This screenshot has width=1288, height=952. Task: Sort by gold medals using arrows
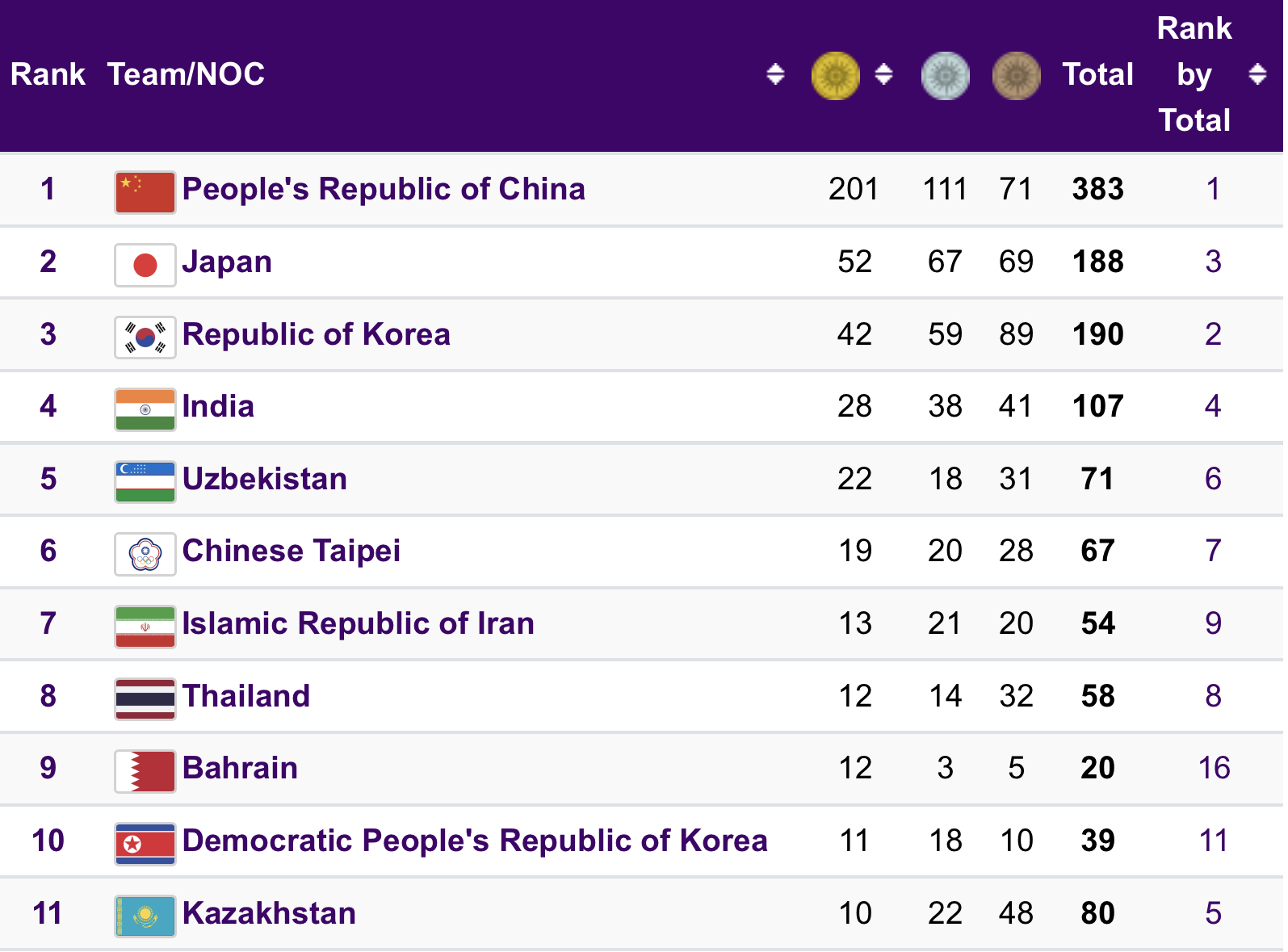pos(883,74)
